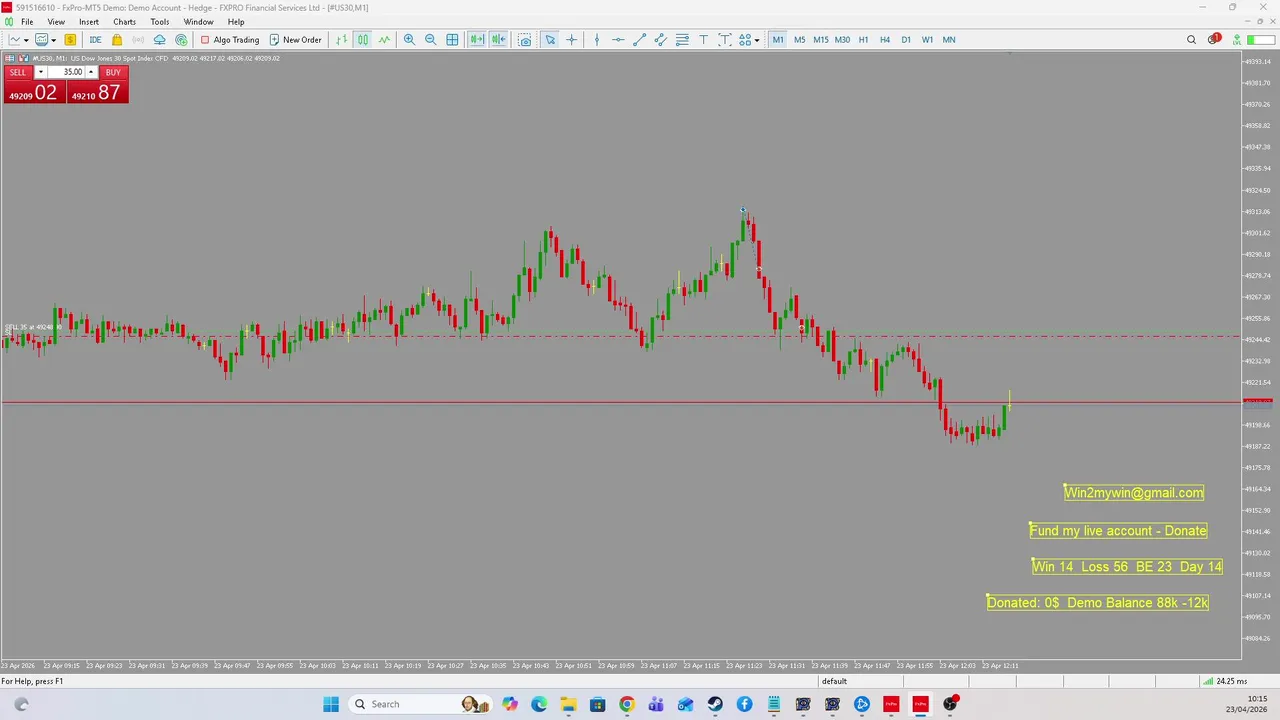
Task: Increase lot volume with right arrow
Action: (x=91, y=72)
